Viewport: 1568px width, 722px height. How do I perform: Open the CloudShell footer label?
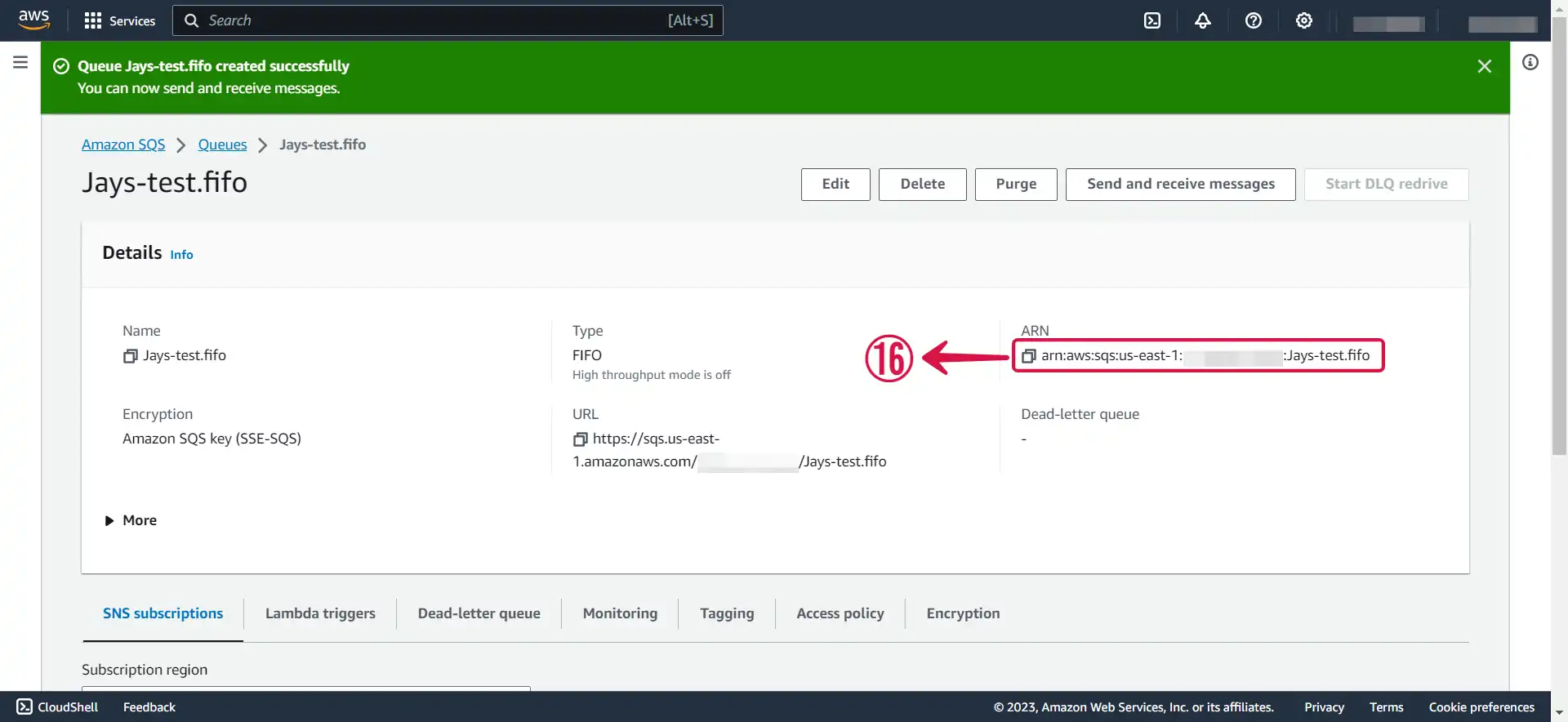pos(68,707)
